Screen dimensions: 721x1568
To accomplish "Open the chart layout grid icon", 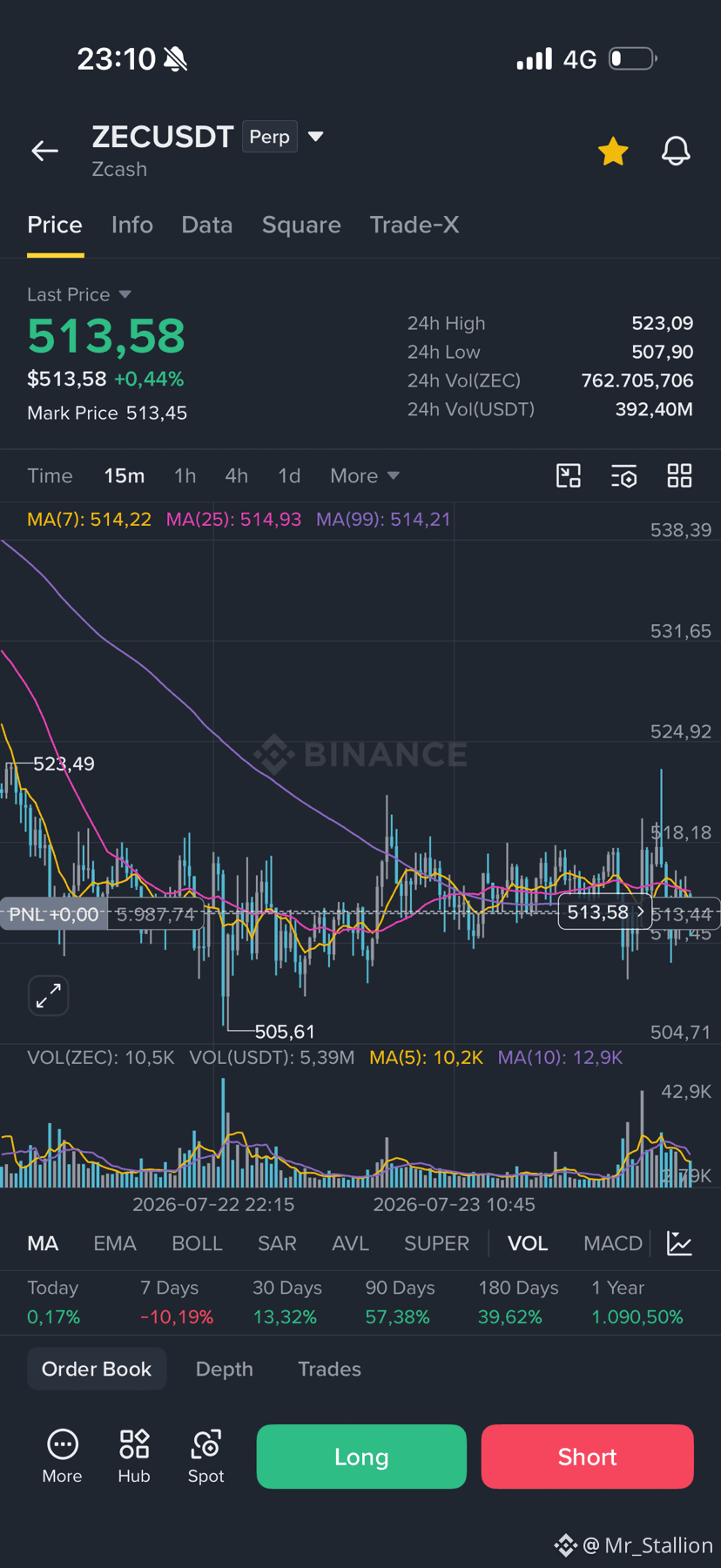I will [679, 475].
